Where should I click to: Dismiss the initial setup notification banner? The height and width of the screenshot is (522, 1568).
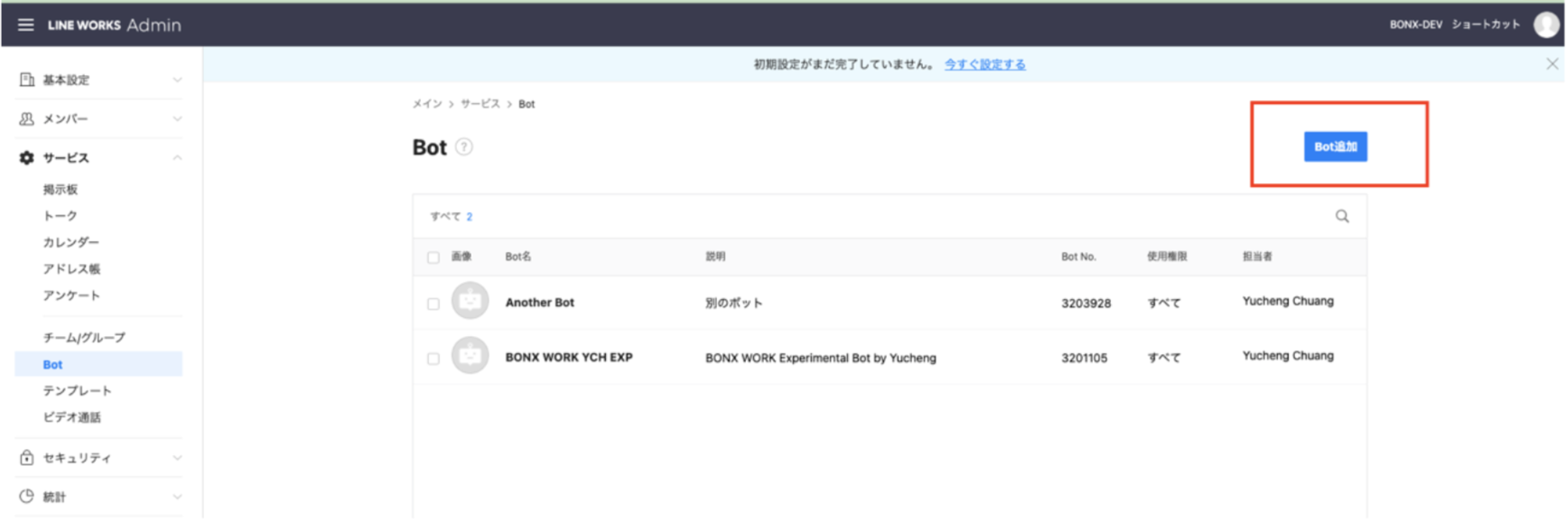click(1552, 64)
